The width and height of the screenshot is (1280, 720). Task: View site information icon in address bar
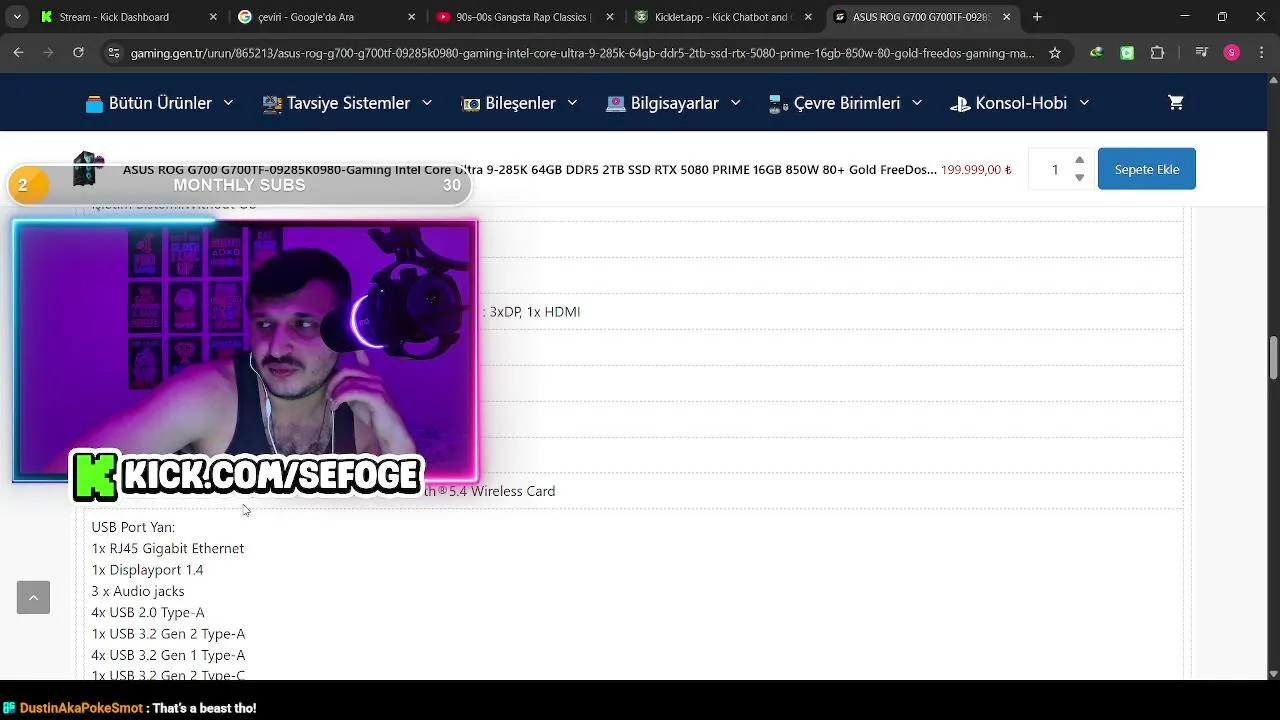[114, 53]
